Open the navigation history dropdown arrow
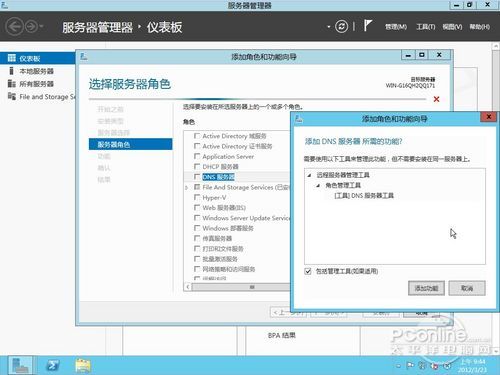Image resolution: width=500 pixels, height=375 pixels. [41, 26]
